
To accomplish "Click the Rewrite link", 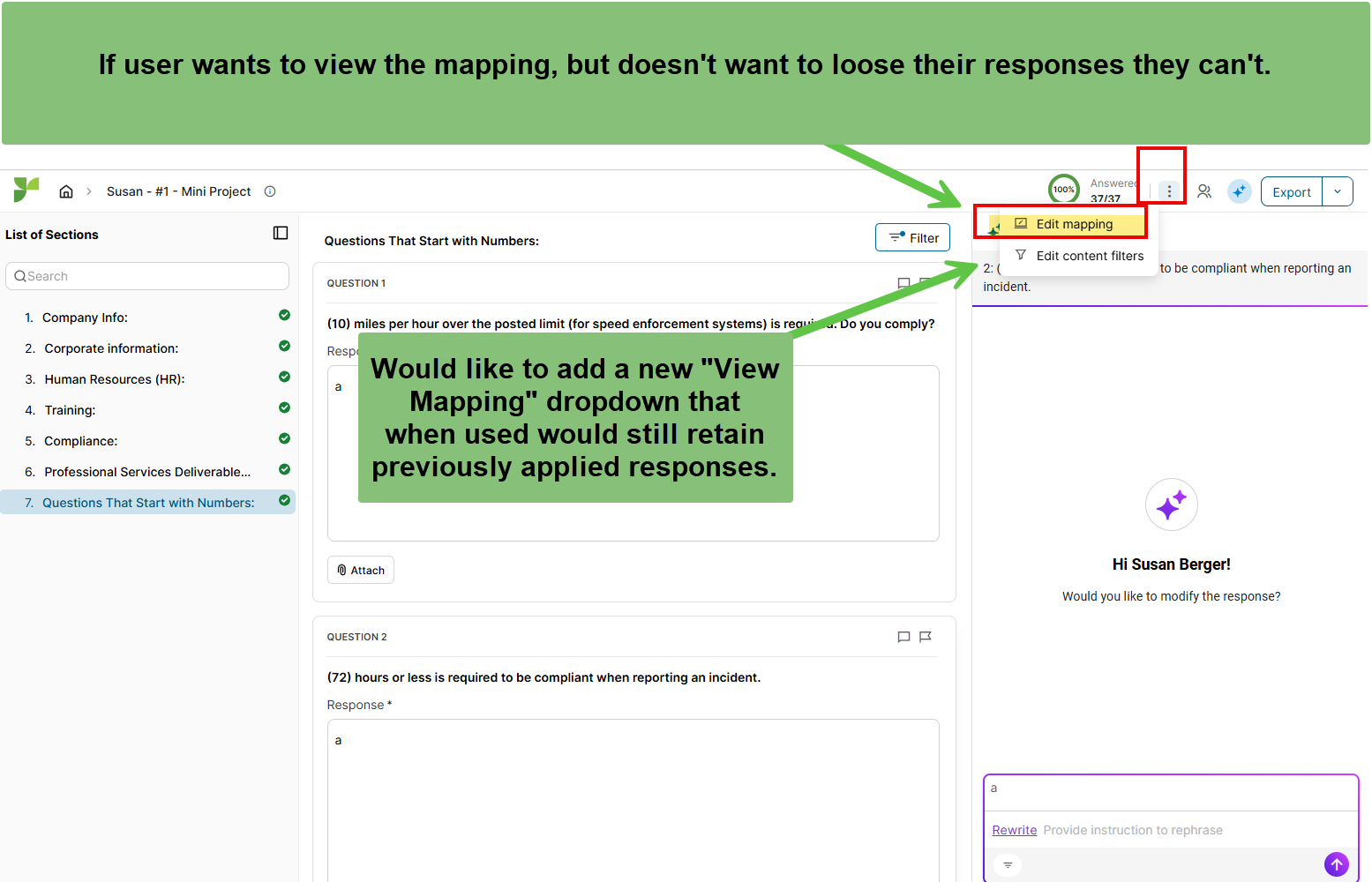I will tap(1015, 830).
